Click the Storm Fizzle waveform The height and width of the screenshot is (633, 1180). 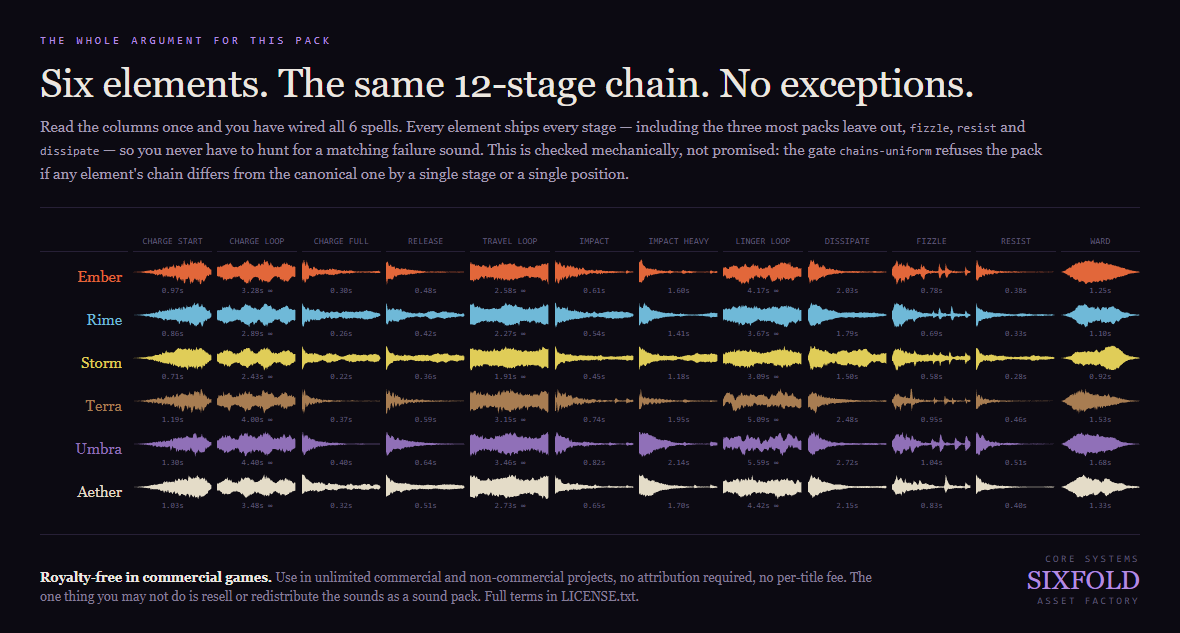932,358
